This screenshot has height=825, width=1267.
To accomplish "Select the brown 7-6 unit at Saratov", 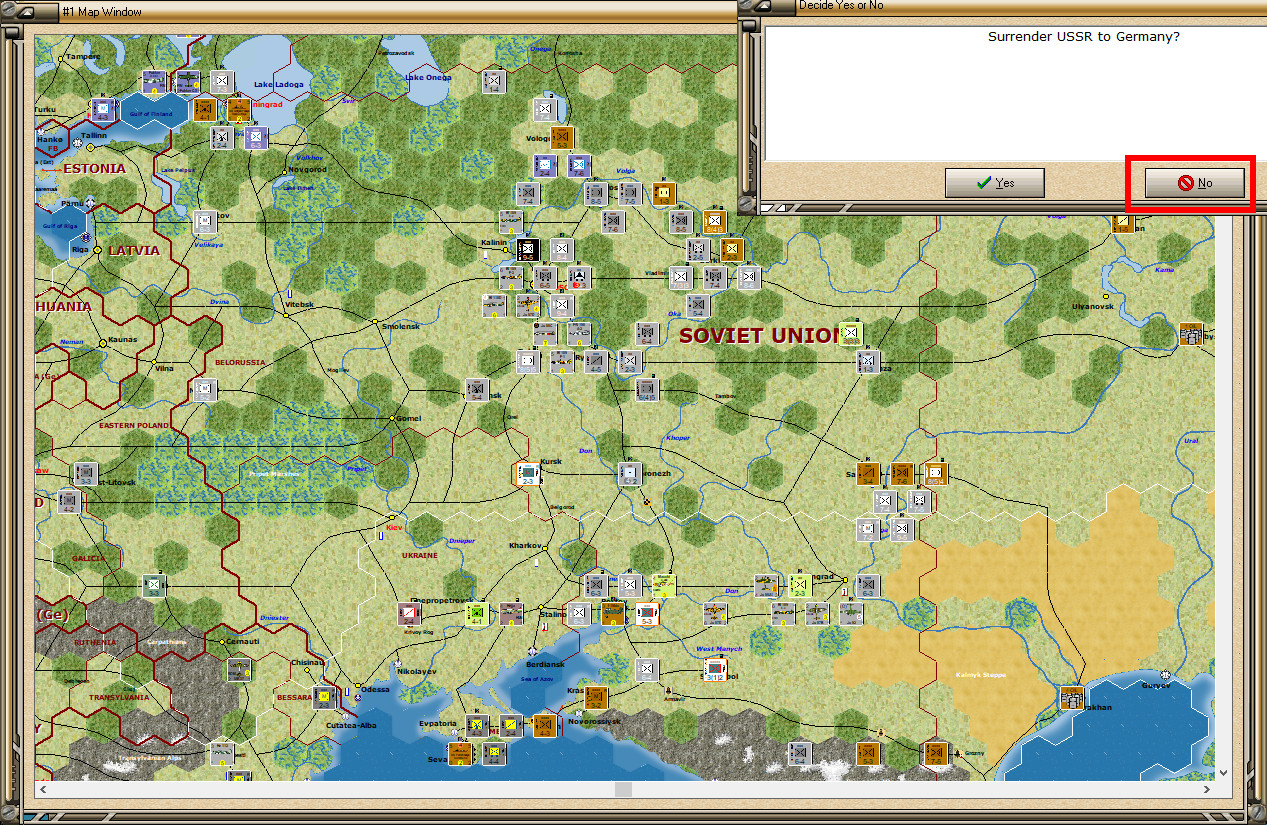I will [x=901, y=473].
